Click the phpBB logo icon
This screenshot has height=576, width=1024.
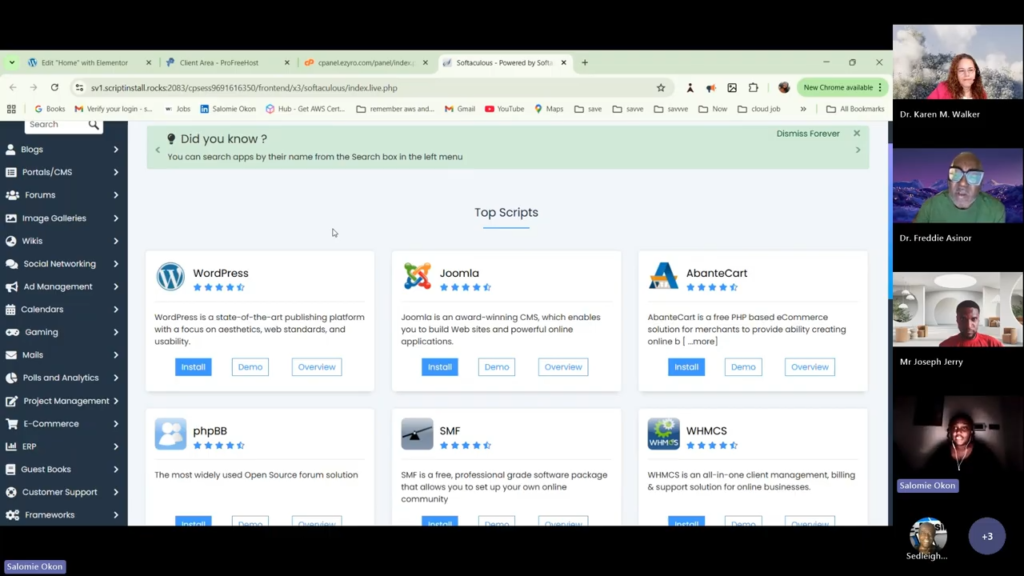point(170,435)
